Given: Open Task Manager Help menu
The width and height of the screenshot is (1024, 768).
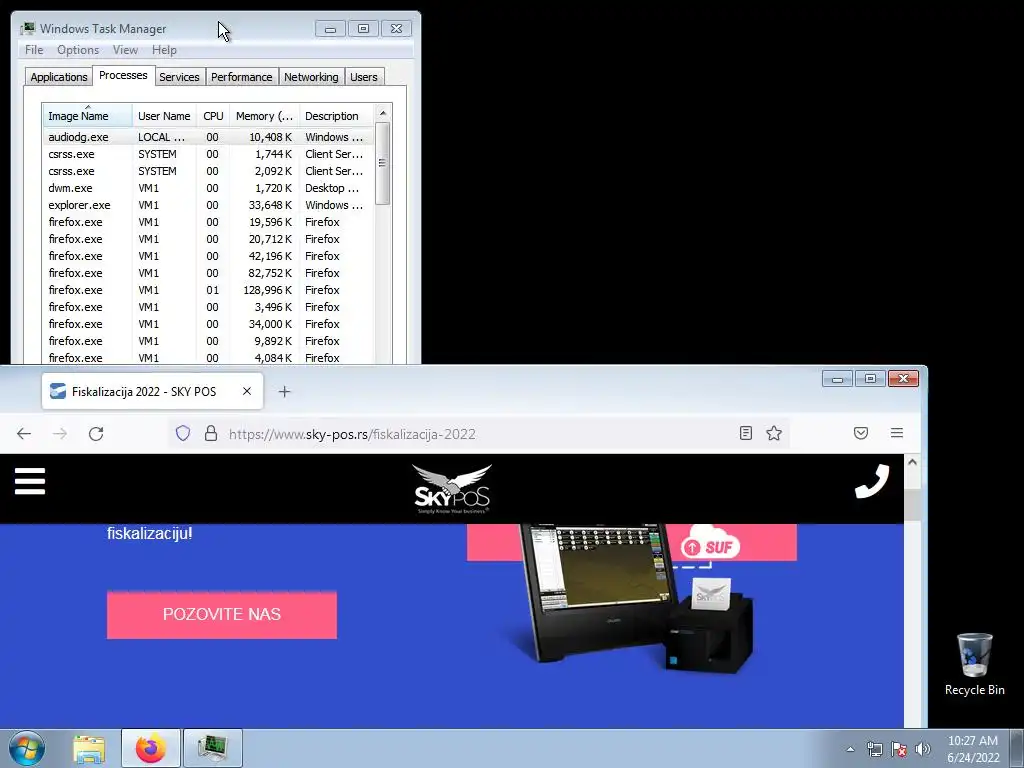Looking at the screenshot, I should pyautogui.click(x=164, y=50).
